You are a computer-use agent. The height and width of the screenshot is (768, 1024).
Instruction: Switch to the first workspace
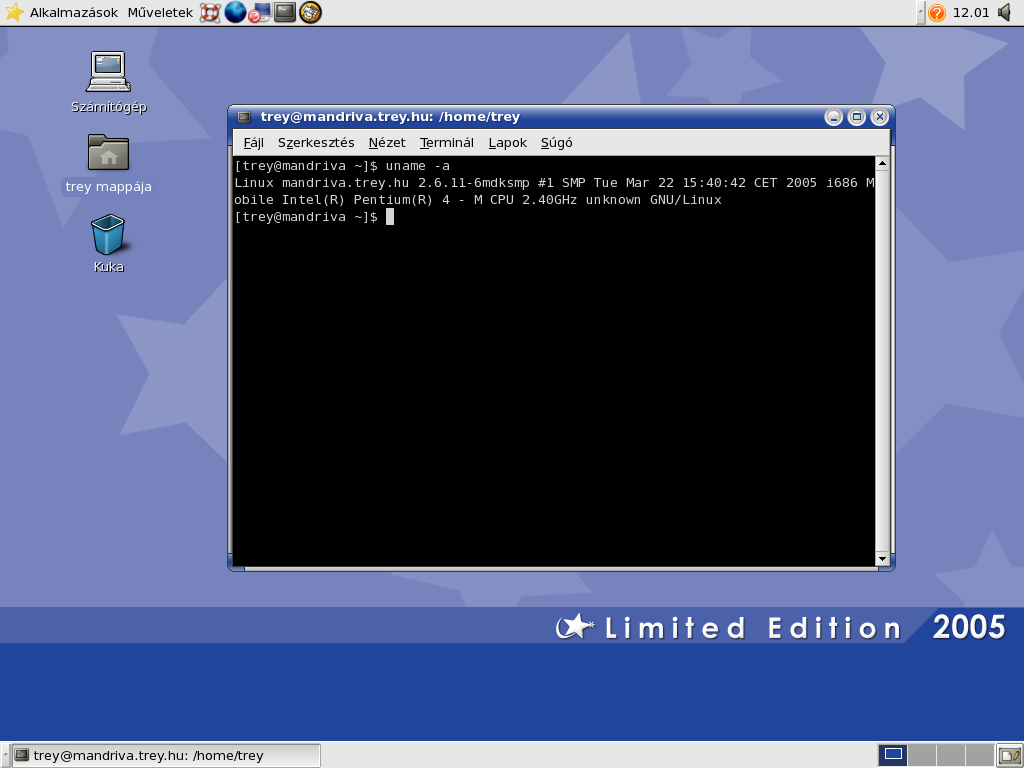(893, 755)
